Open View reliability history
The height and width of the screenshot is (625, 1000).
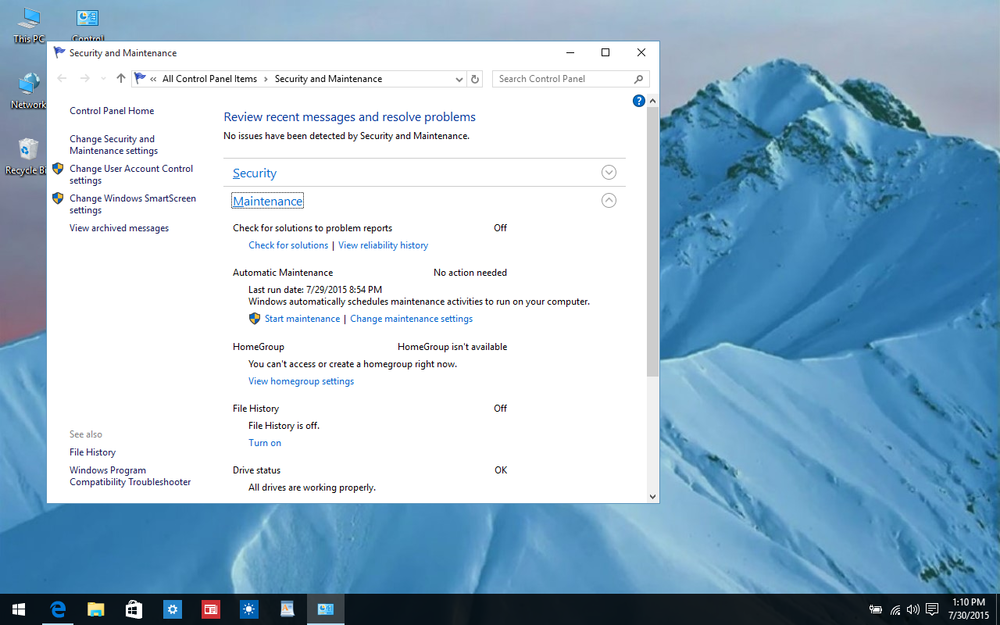tap(383, 245)
